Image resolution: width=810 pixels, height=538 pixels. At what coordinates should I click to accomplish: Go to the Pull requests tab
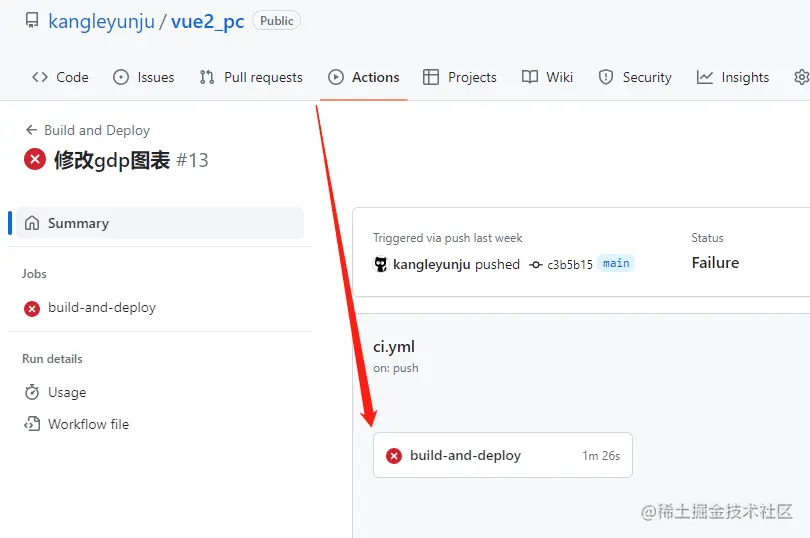[251, 77]
